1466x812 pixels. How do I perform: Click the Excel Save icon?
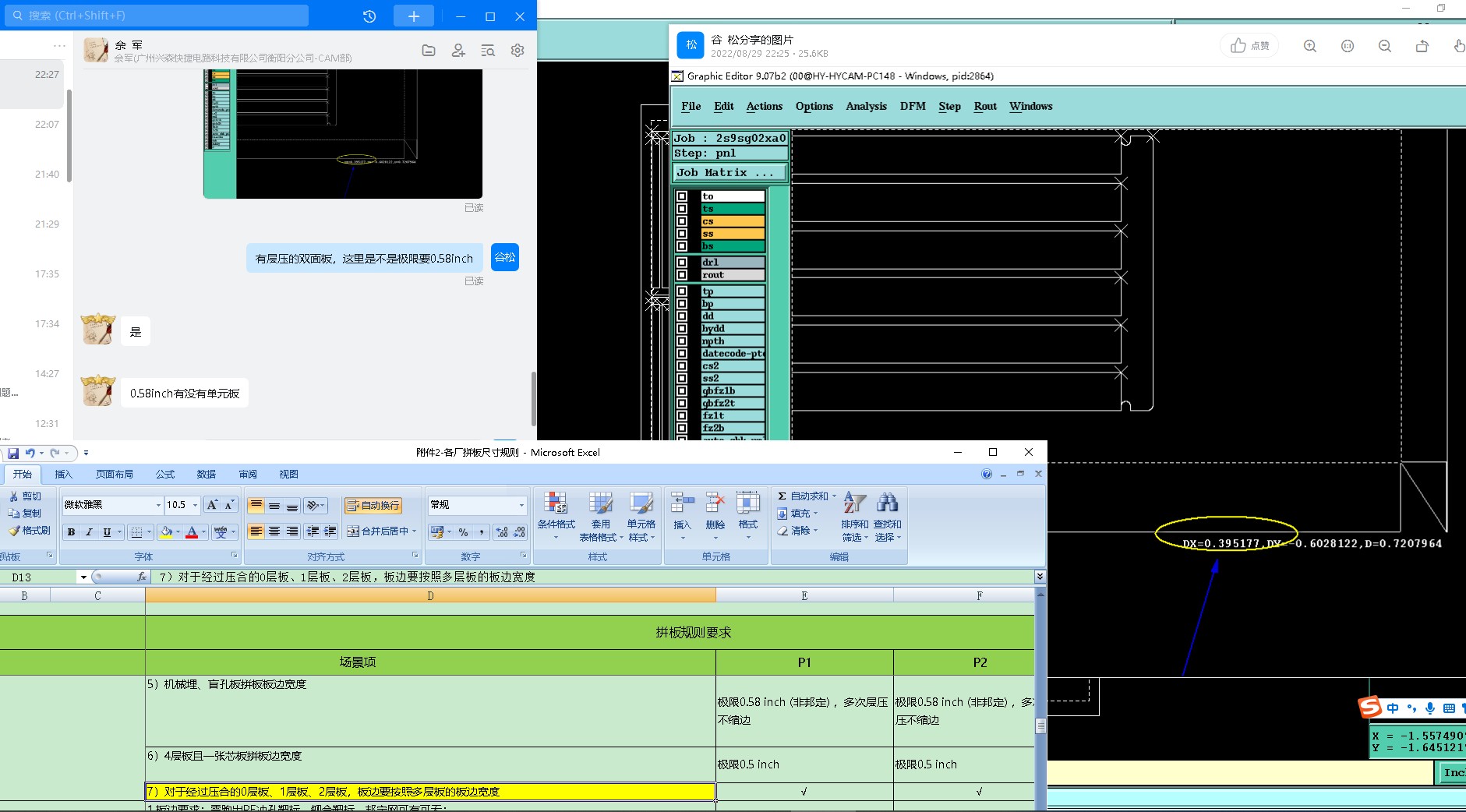pyautogui.click(x=13, y=453)
